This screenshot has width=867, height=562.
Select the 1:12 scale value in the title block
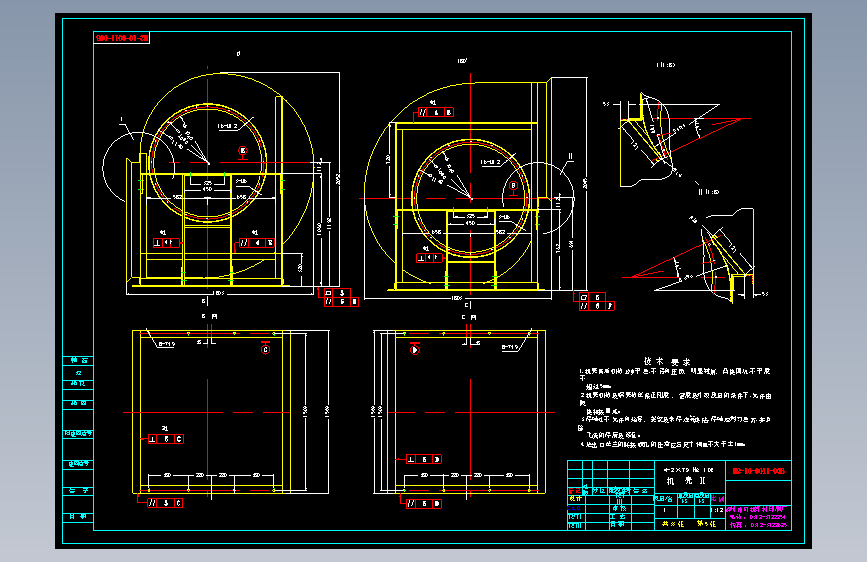pos(717,510)
